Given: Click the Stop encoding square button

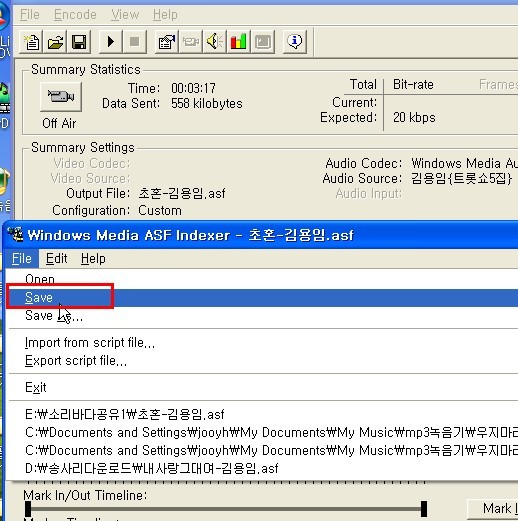Looking at the screenshot, I should (135, 42).
